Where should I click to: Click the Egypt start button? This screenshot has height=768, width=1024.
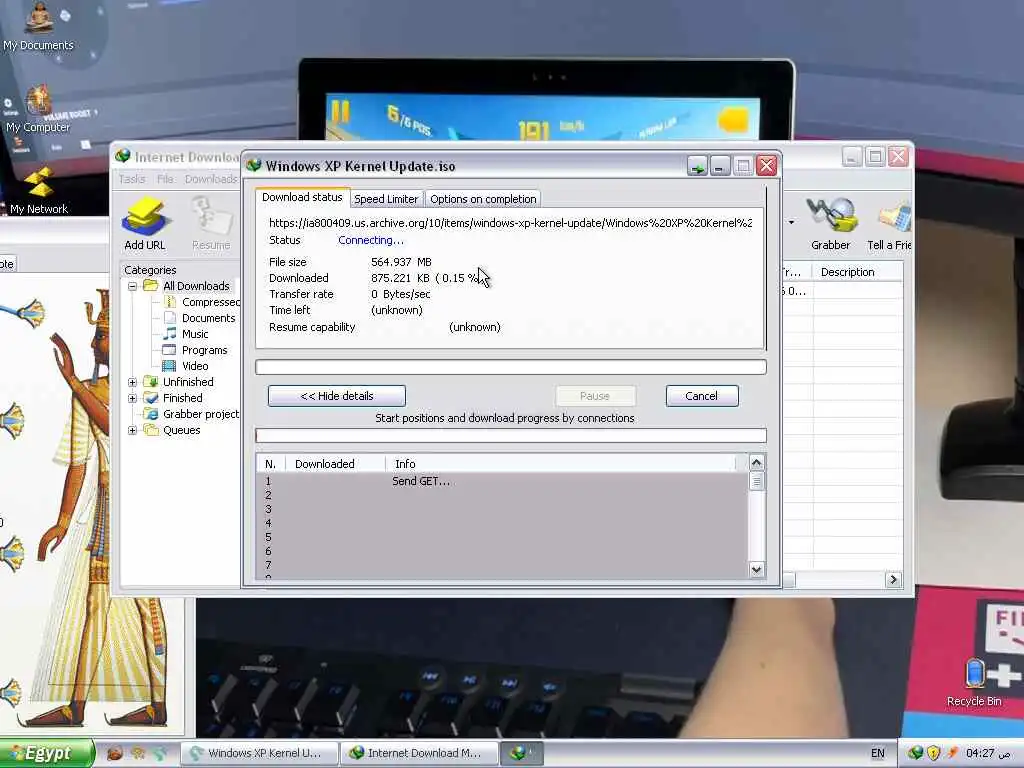pyautogui.click(x=47, y=753)
